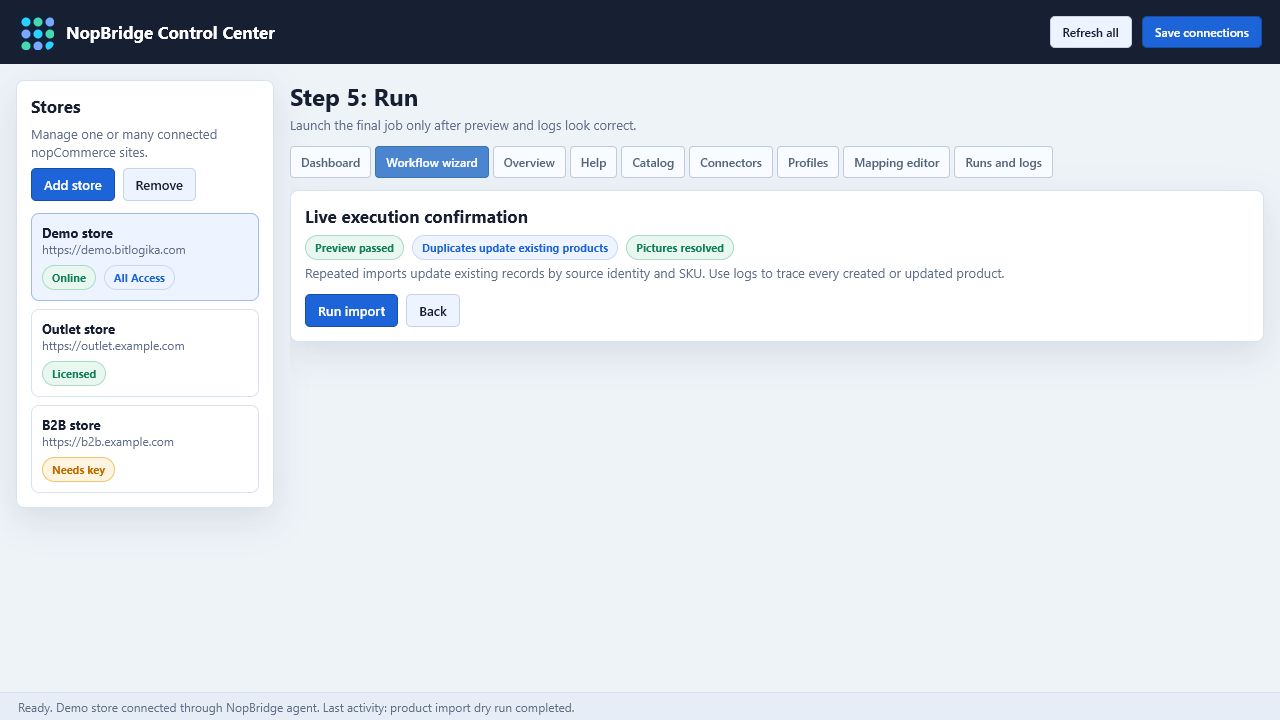The width and height of the screenshot is (1280, 720).
Task: Open the Overview tab
Action: (x=529, y=162)
